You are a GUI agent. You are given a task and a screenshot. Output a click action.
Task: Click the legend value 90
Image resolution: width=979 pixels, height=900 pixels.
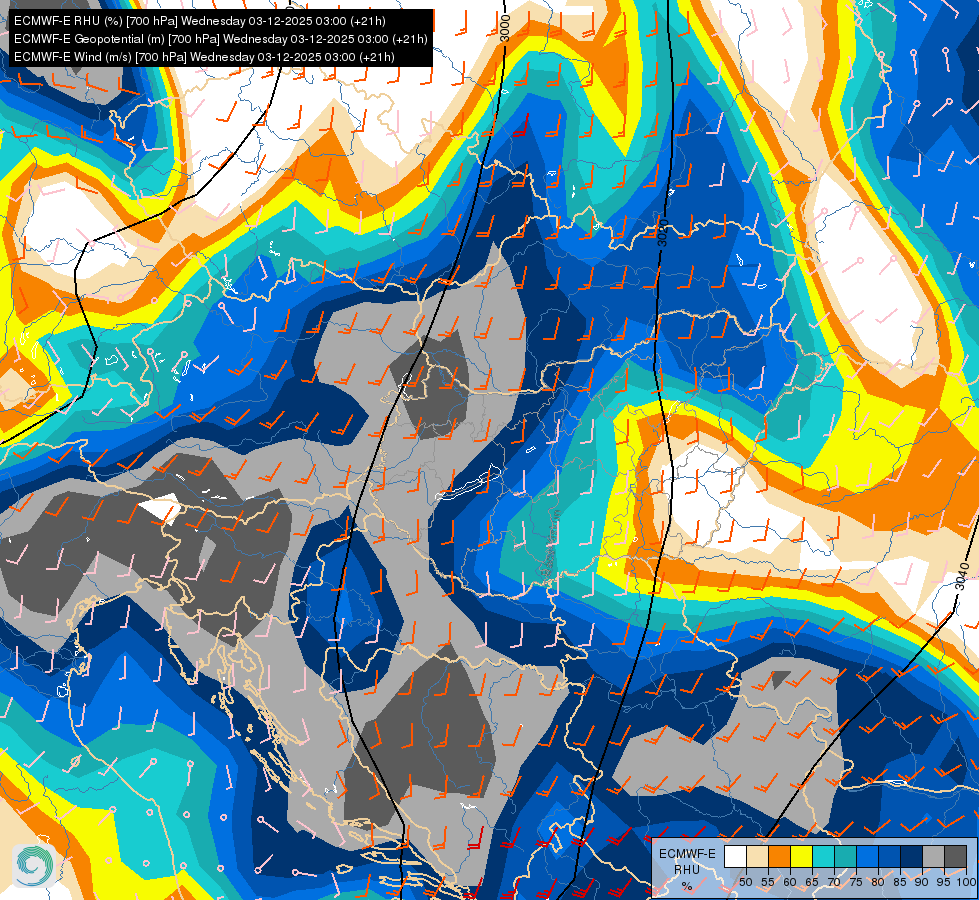coord(922,882)
